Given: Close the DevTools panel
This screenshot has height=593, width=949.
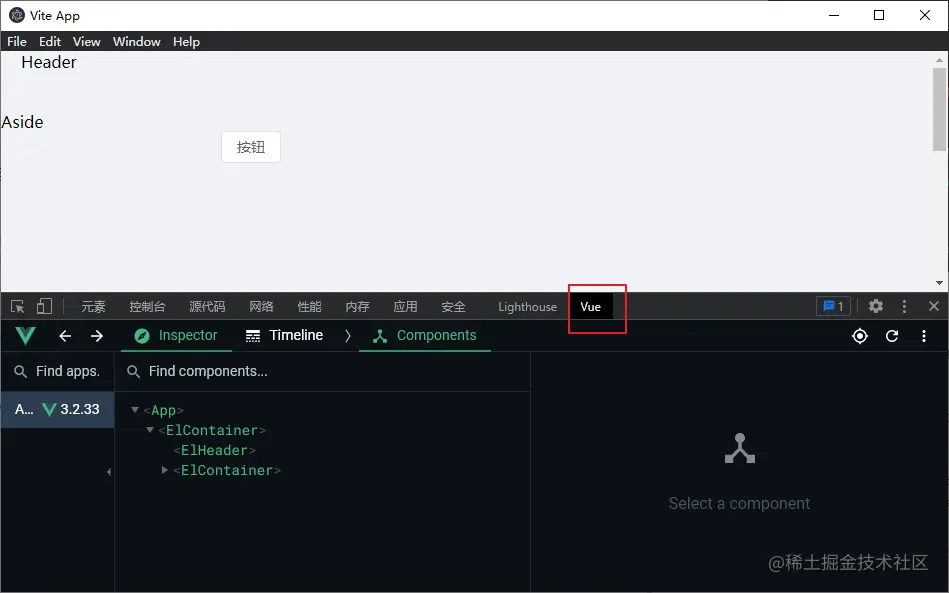Looking at the screenshot, I should [934, 306].
